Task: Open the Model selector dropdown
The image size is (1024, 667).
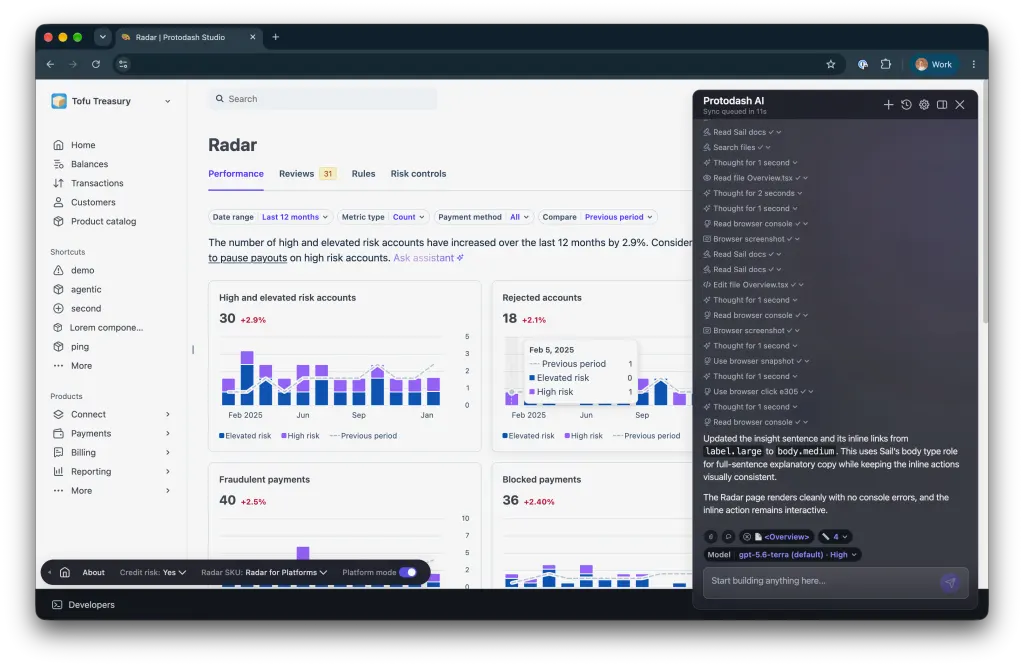Action: [x=782, y=555]
